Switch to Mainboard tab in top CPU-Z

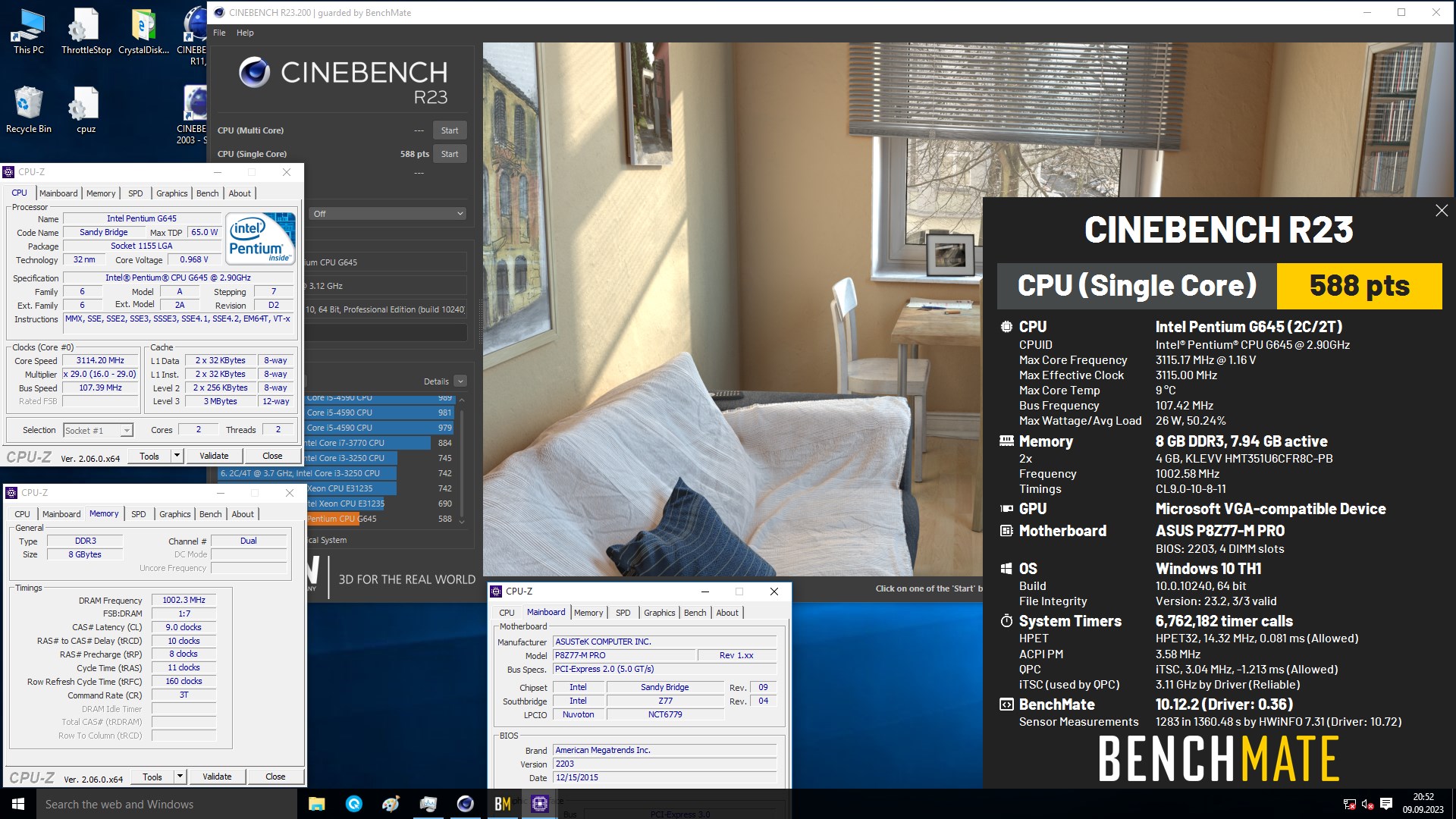point(58,193)
